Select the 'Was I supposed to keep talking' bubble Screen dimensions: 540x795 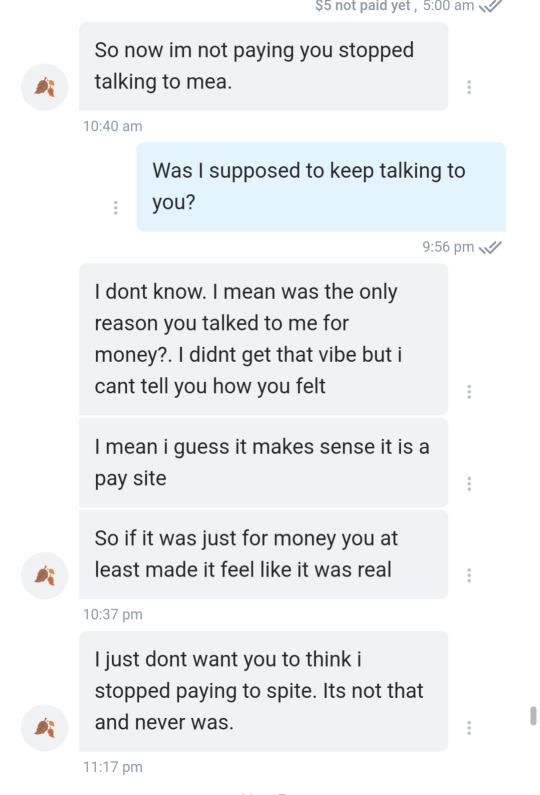point(321,187)
